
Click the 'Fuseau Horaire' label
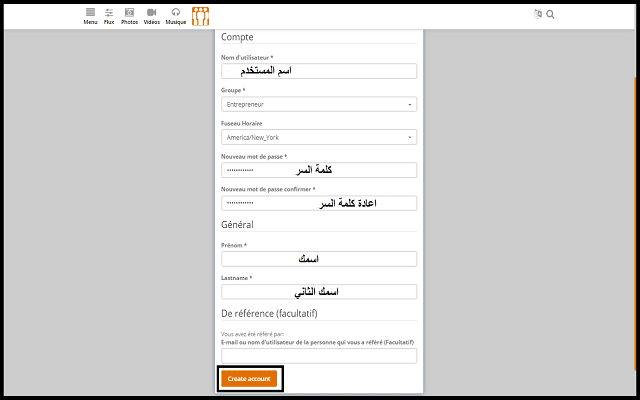(242, 123)
